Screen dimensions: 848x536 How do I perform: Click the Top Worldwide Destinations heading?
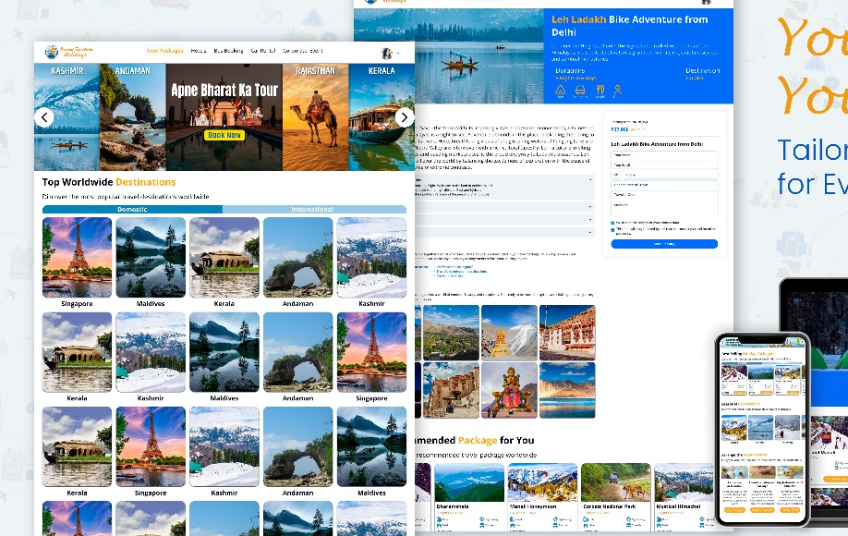coord(109,182)
